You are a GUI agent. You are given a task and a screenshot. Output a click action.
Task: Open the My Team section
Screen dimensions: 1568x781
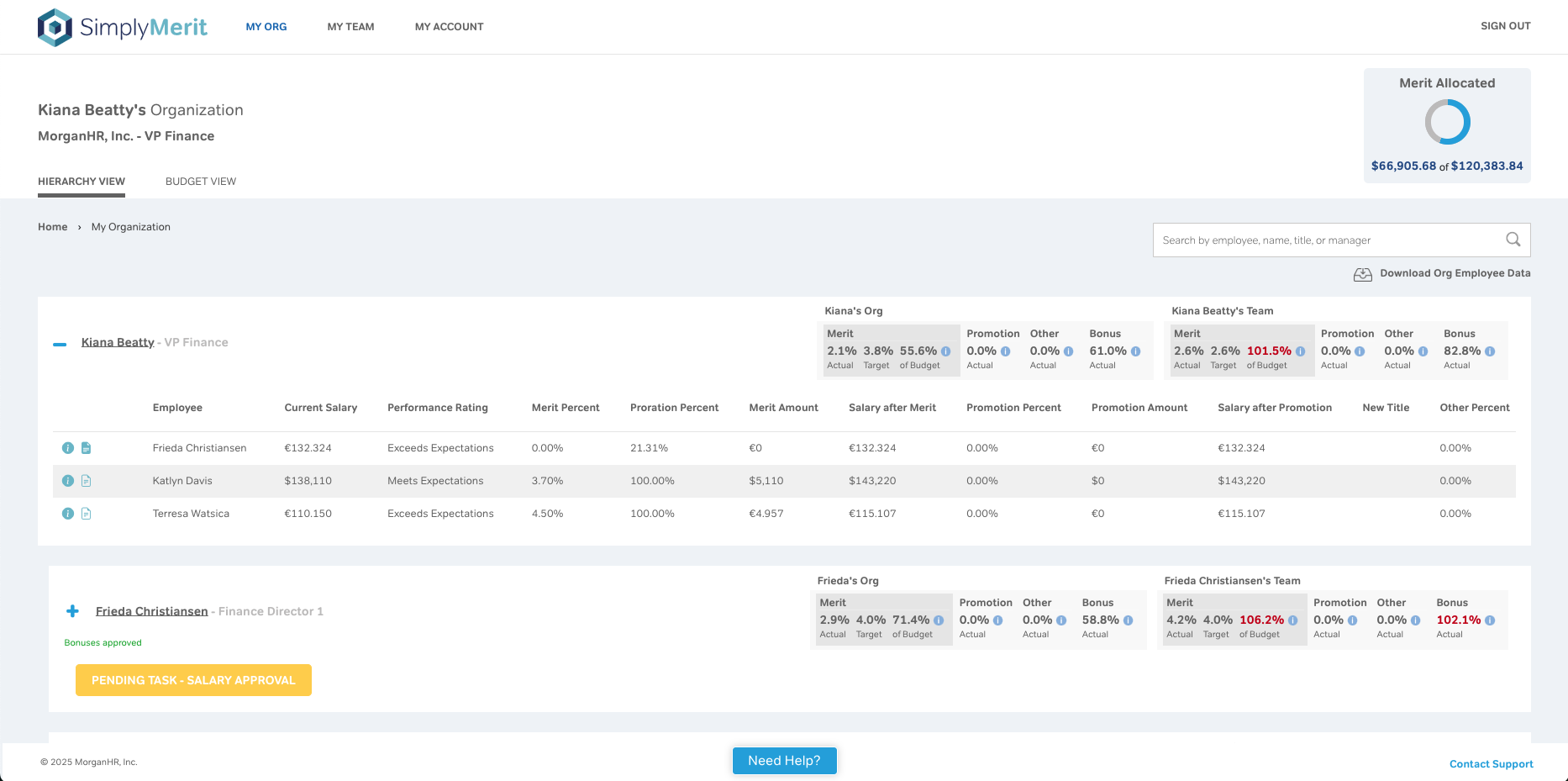[351, 26]
